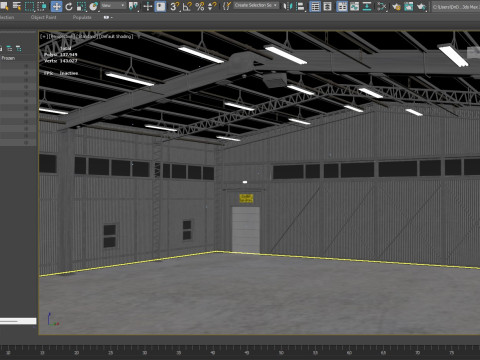480x360 pixels.
Task: Toggle the Scene Explorer
Action: pyautogui.click(x=315, y=6)
